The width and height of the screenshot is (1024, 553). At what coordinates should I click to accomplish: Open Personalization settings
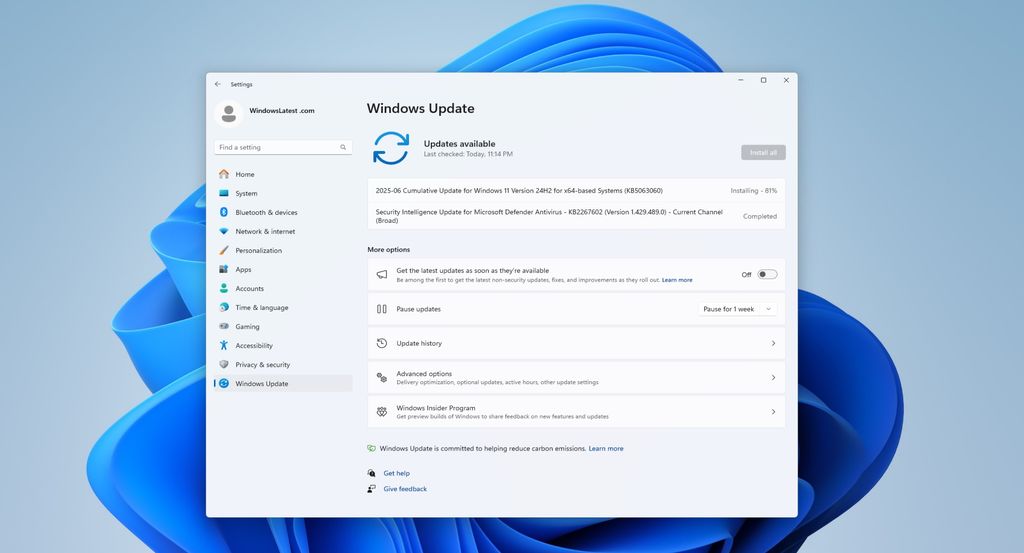[283, 250]
